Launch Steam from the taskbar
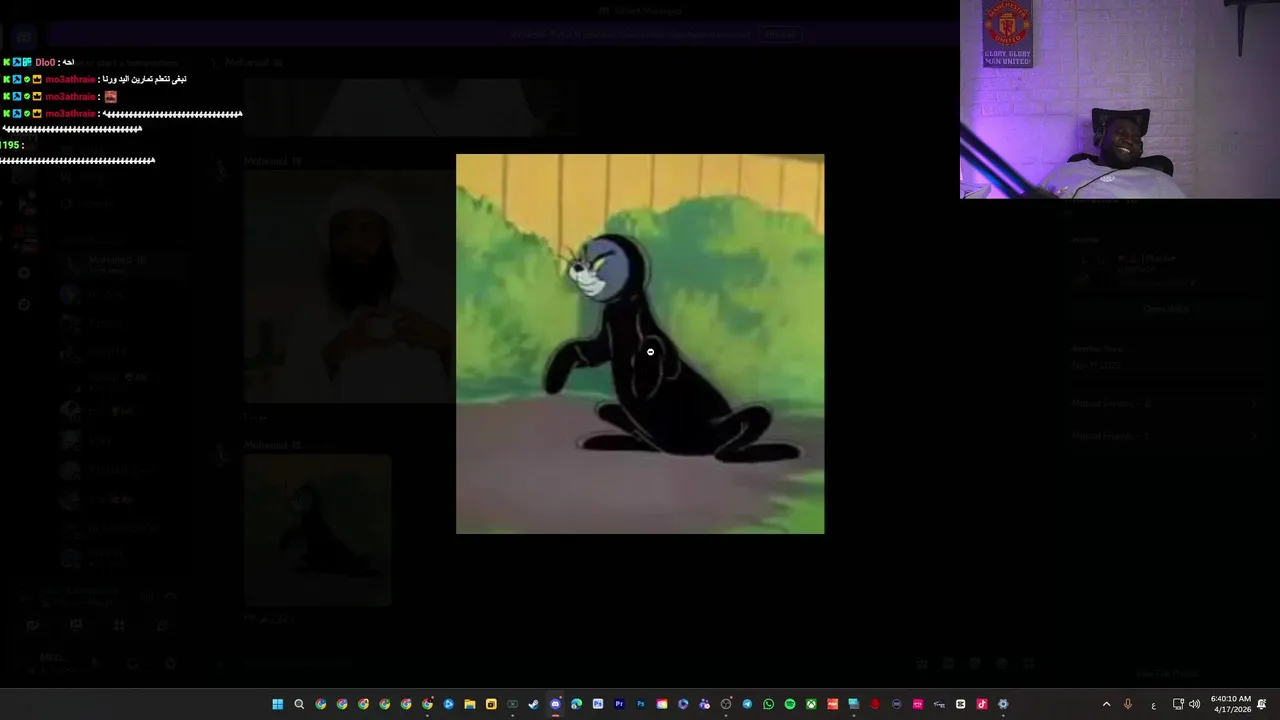Screen dimensions: 1280x720 click(534, 704)
